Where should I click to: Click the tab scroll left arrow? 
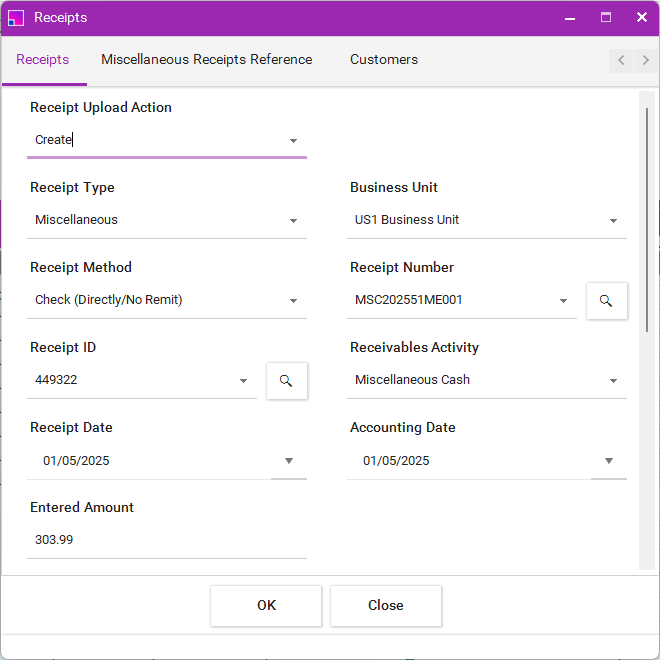621,60
